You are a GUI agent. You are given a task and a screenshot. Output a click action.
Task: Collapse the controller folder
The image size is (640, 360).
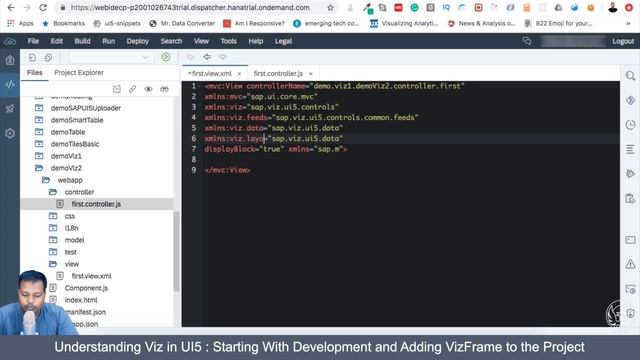point(53,192)
